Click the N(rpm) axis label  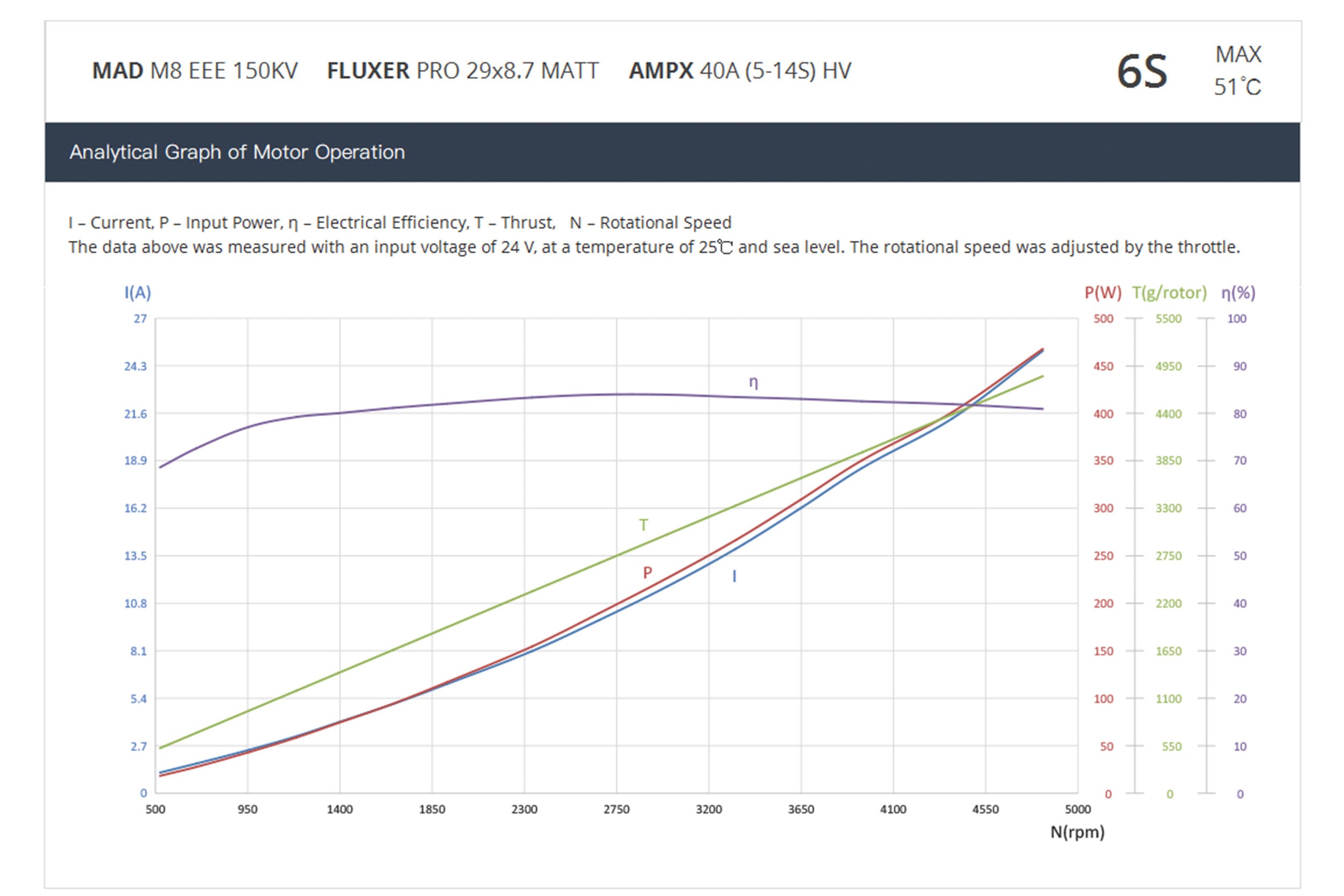coord(1077,832)
